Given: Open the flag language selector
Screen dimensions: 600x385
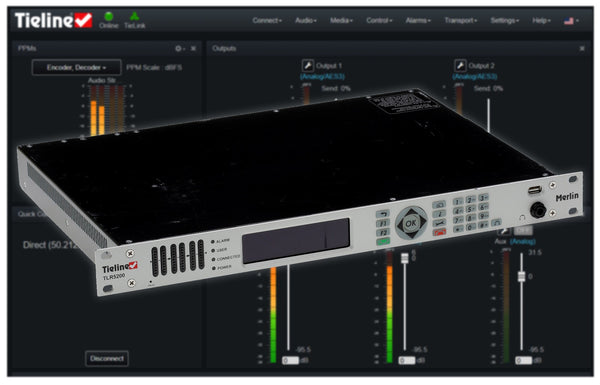Looking at the screenshot, I should tap(571, 21).
